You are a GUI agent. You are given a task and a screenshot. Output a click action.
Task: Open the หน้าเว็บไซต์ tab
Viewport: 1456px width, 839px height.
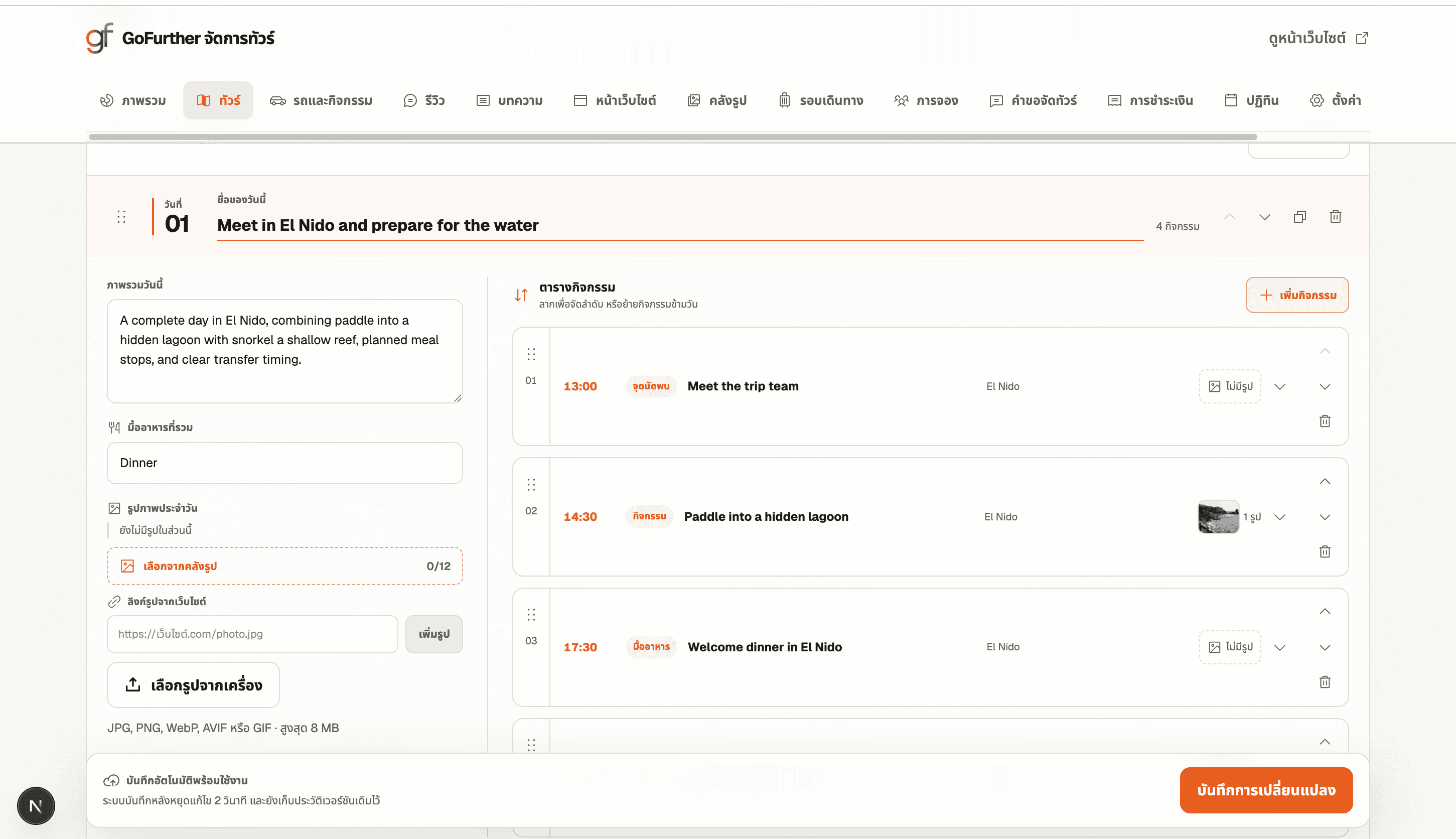(615, 100)
